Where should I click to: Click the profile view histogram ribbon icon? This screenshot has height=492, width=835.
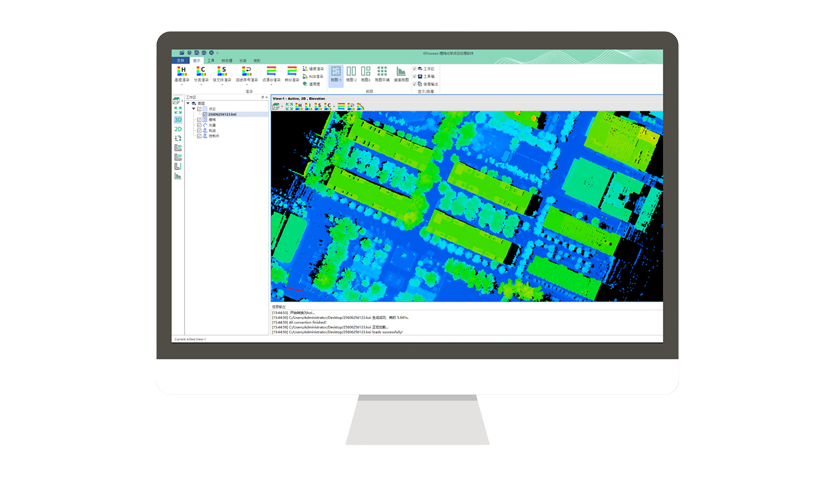coord(401,72)
